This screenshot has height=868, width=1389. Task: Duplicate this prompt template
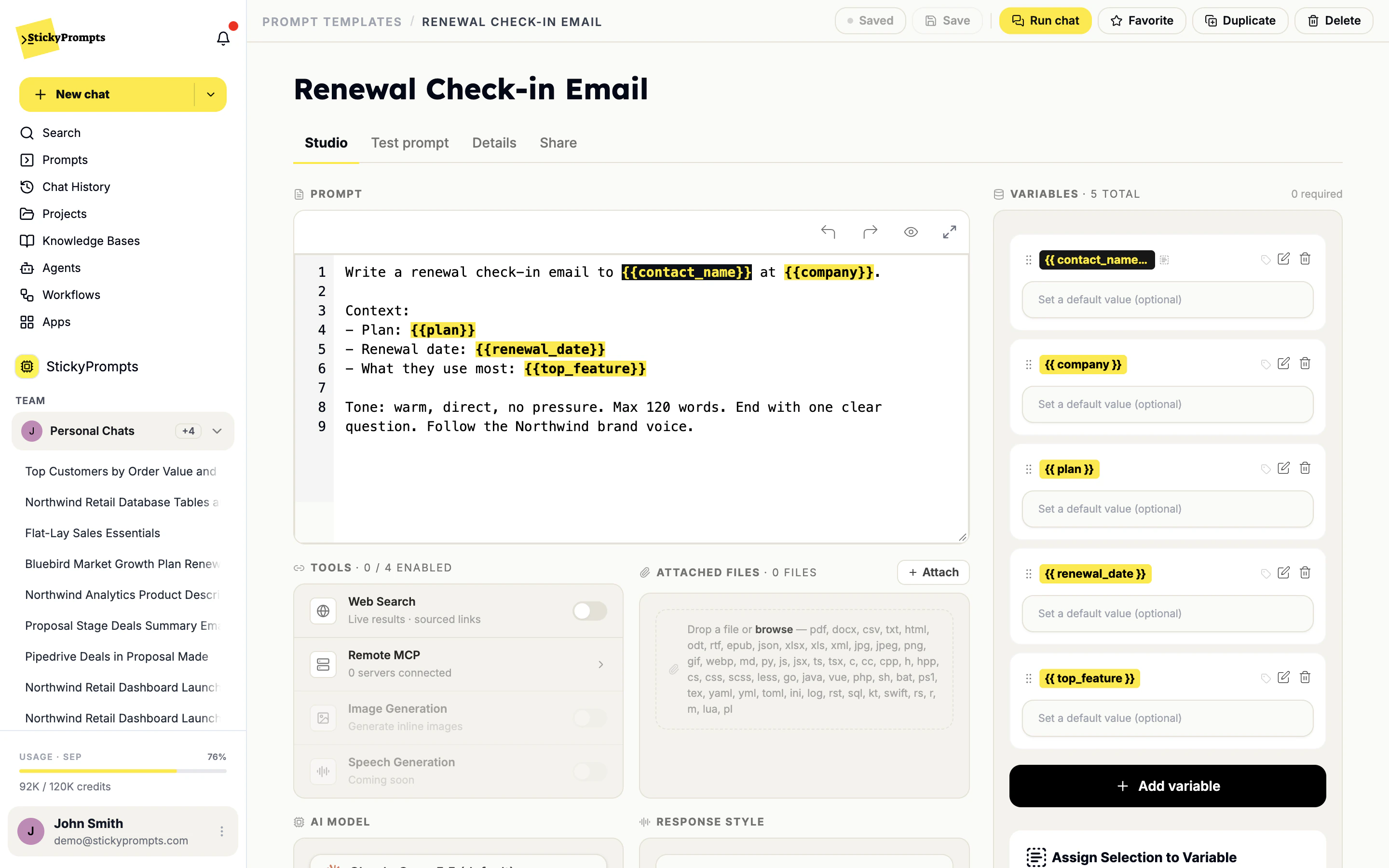click(1240, 21)
